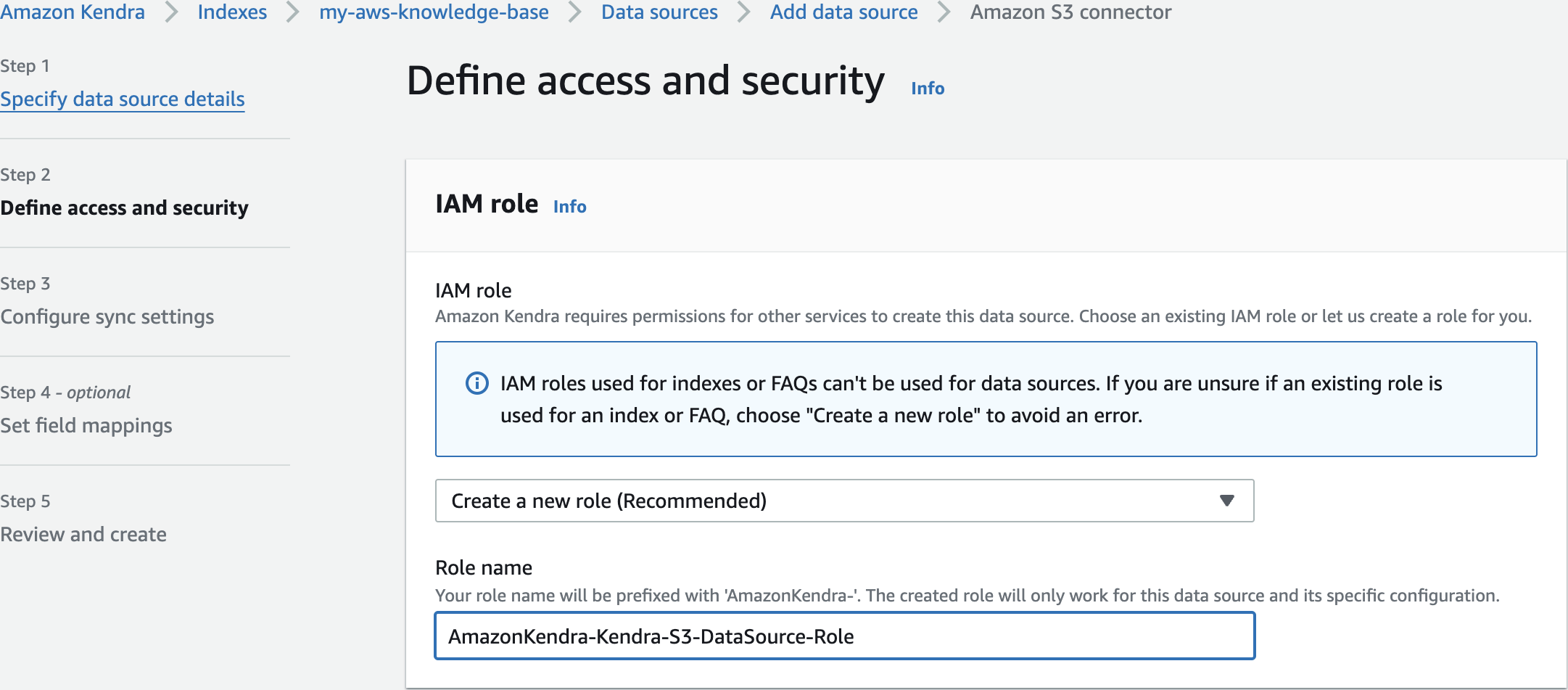Open Info link next to IAM role heading
1568x690 pixels.
tap(569, 207)
